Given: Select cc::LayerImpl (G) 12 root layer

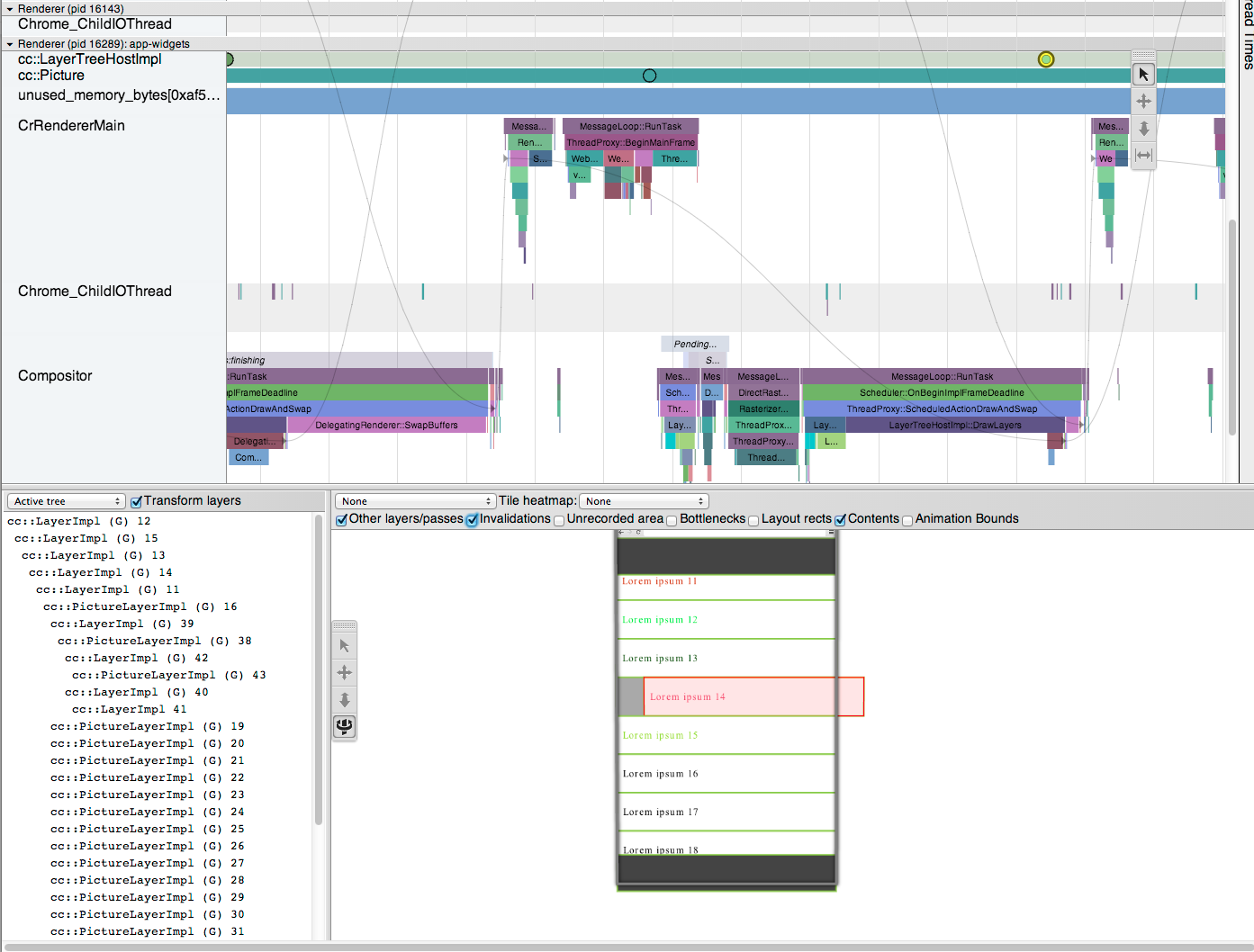Looking at the screenshot, I should [79, 521].
